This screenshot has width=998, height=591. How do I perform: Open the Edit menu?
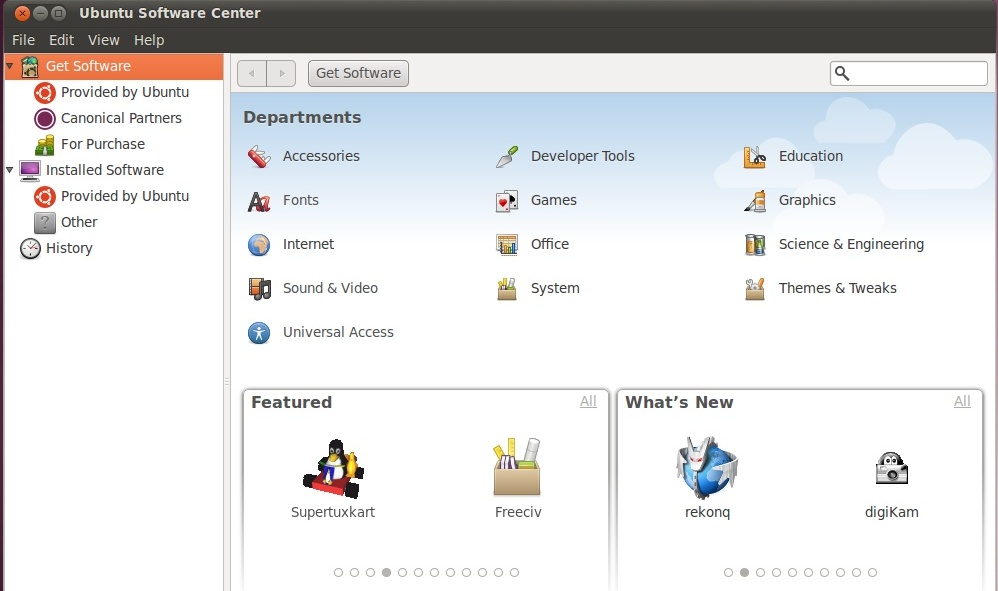[62, 40]
